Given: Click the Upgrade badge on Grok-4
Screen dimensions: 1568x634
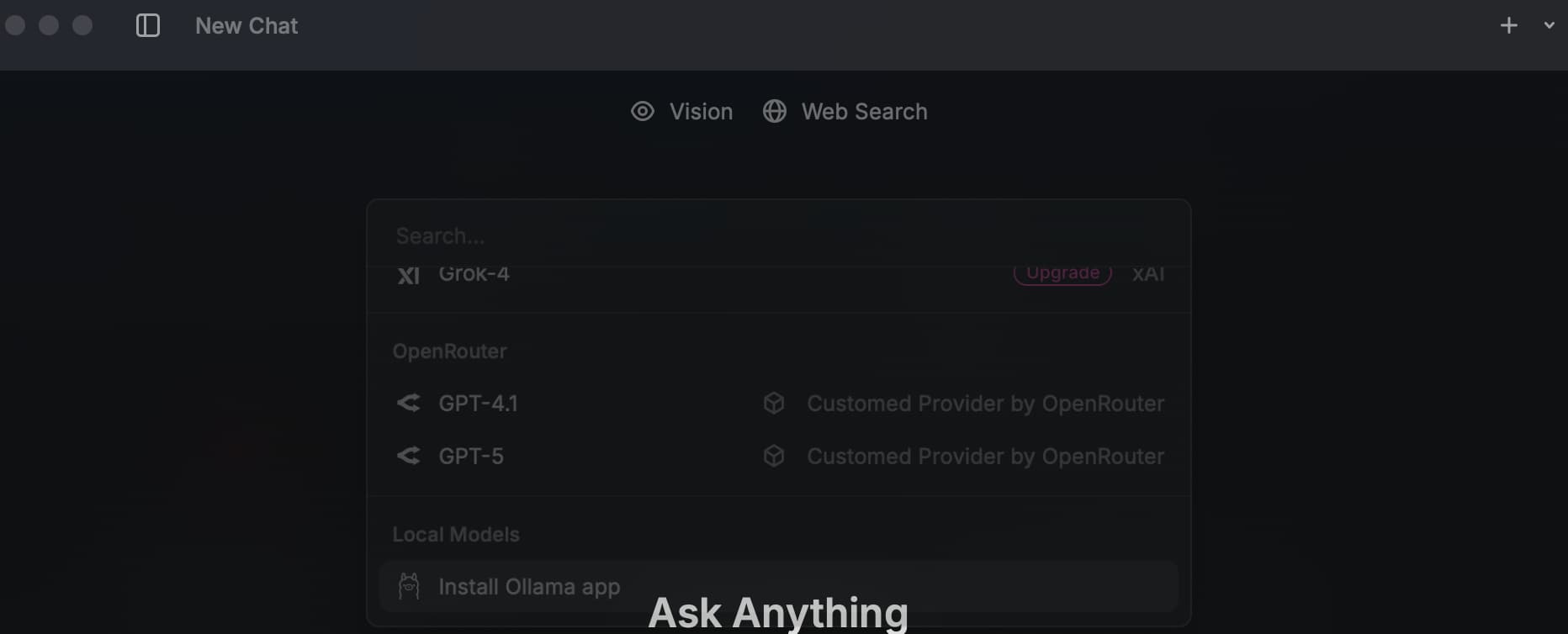Looking at the screenshot, I should pos(1062,273).
